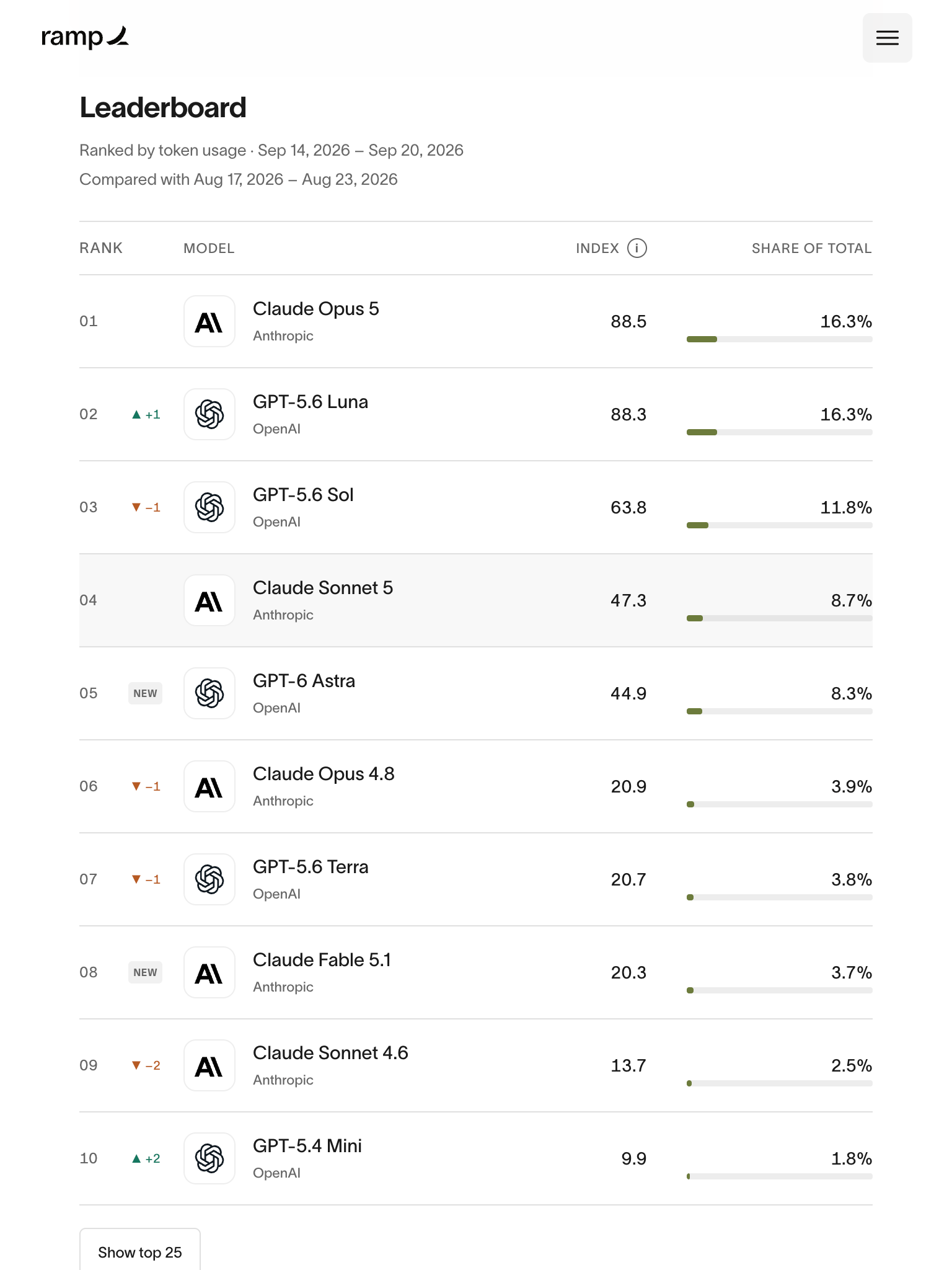This screenshot has width=952, height=1270.
Task: Open the GPT-5.6 Terra model row
Action: [476, 879]
